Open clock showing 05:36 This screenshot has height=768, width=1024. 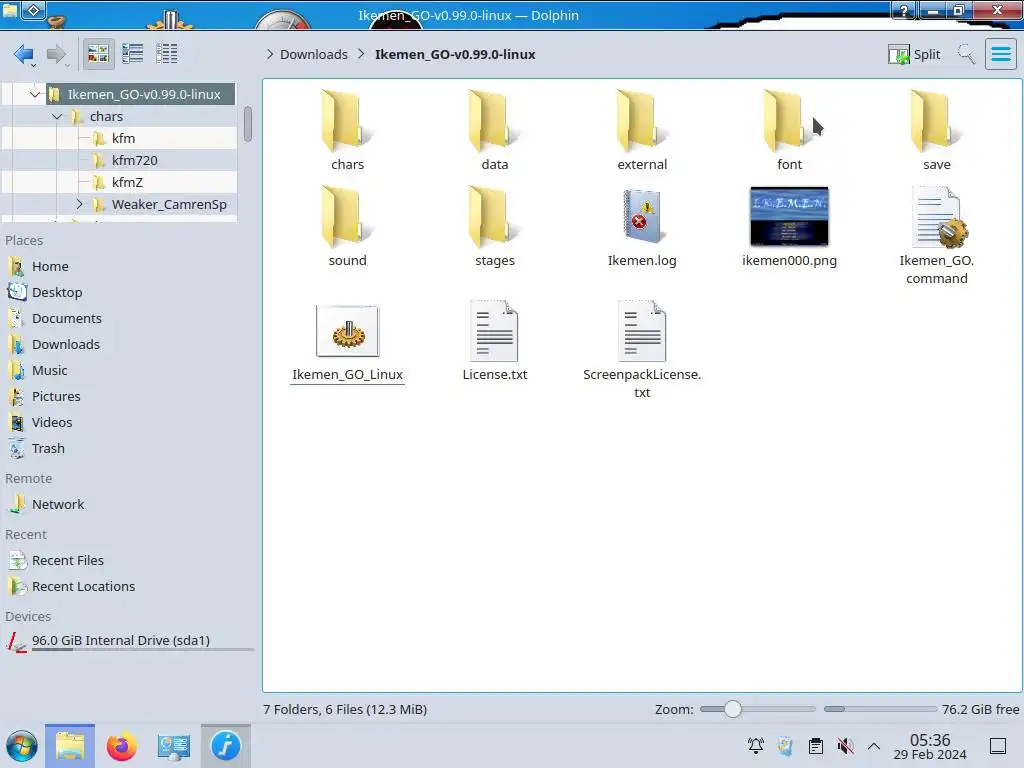pos(930,746)
